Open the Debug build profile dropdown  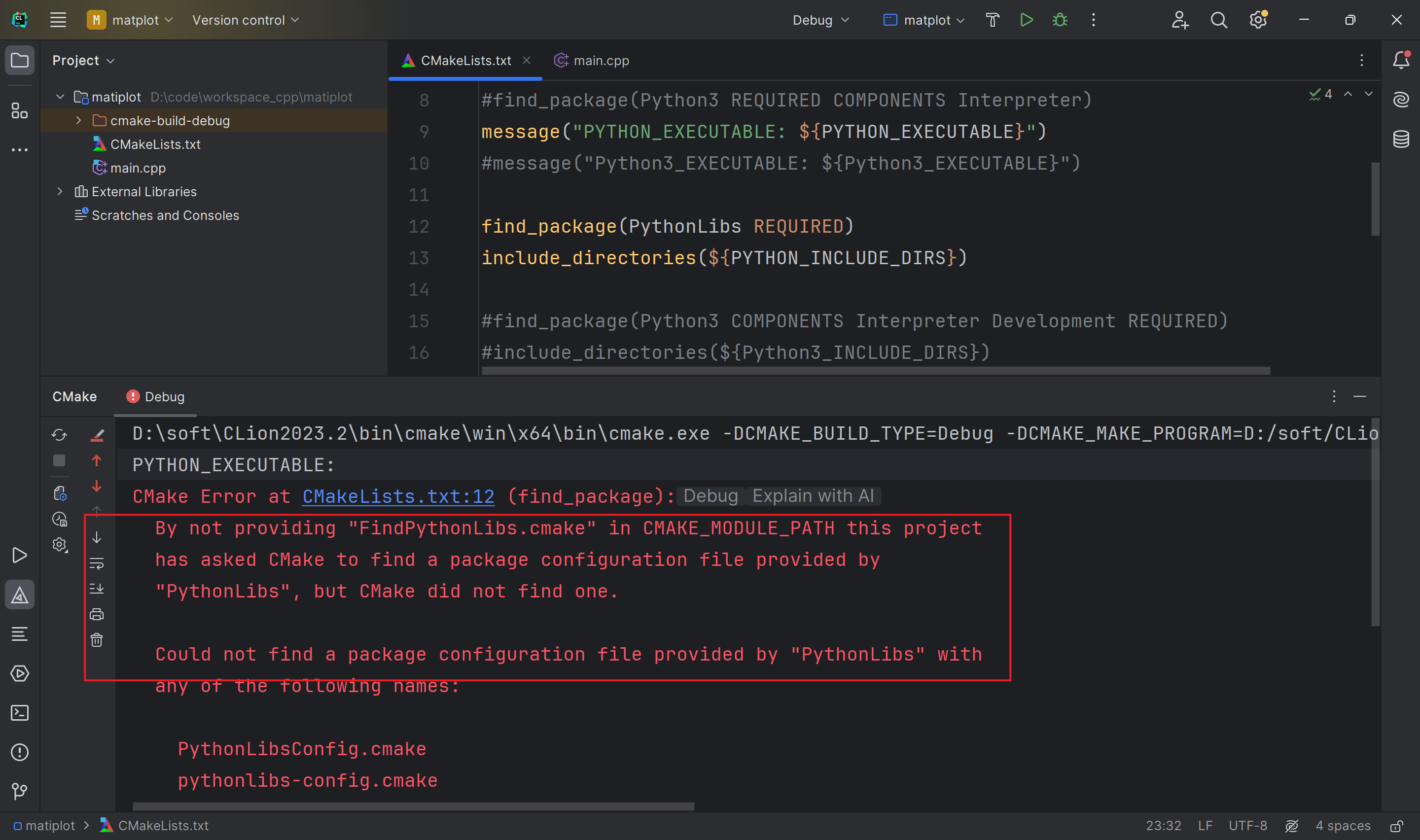[820, 20]
